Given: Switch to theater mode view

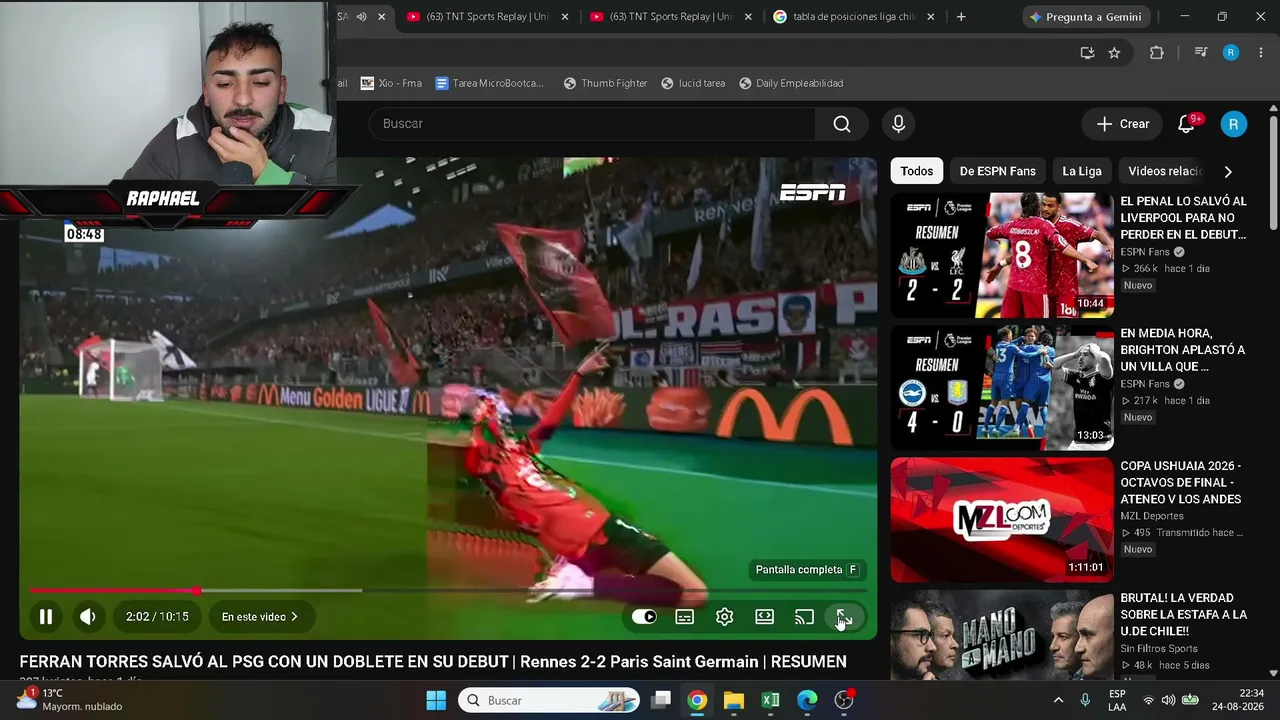Looking at the screenshot, I should (x=765, y=617).
